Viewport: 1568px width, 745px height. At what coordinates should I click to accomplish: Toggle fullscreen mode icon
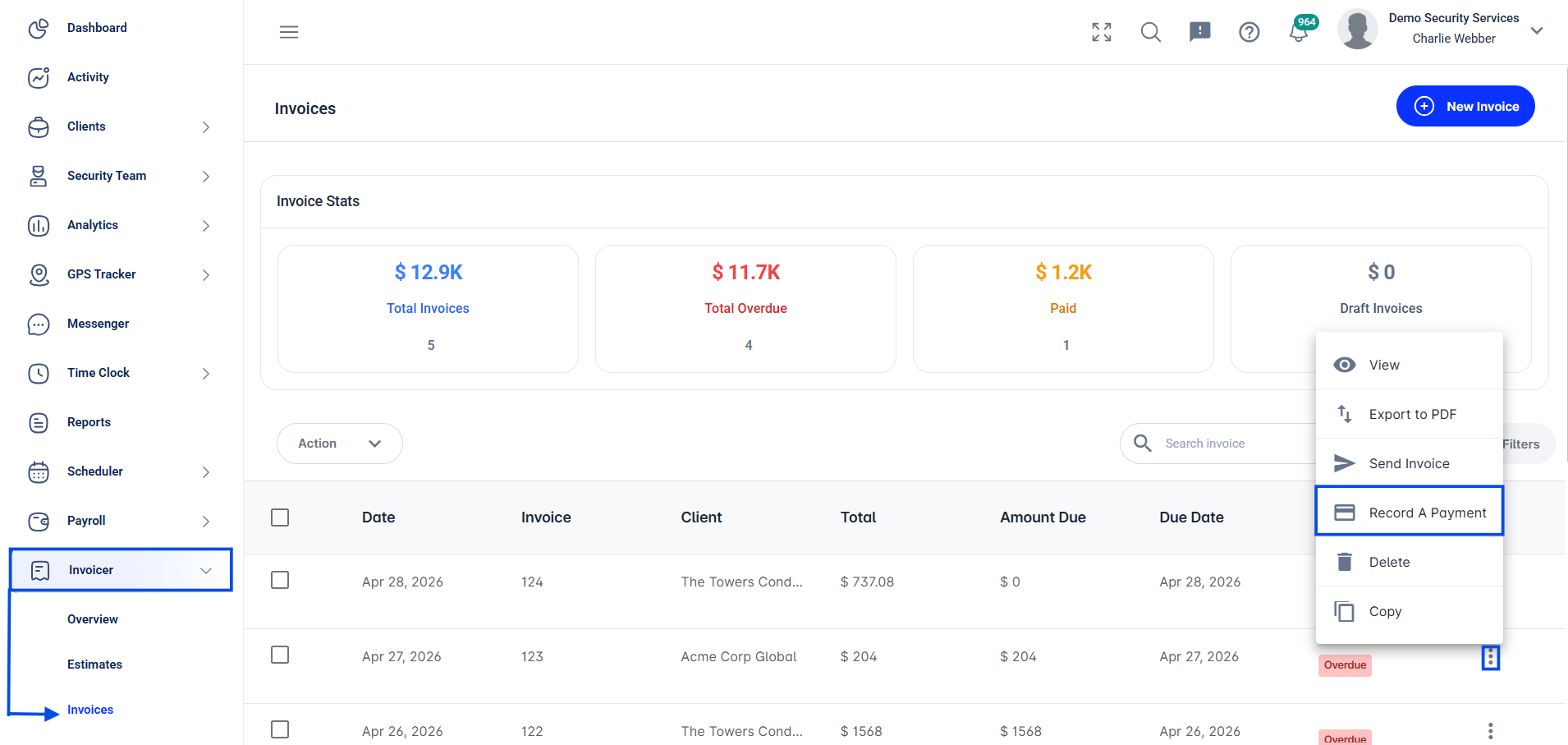click(x=1102, y=32)
